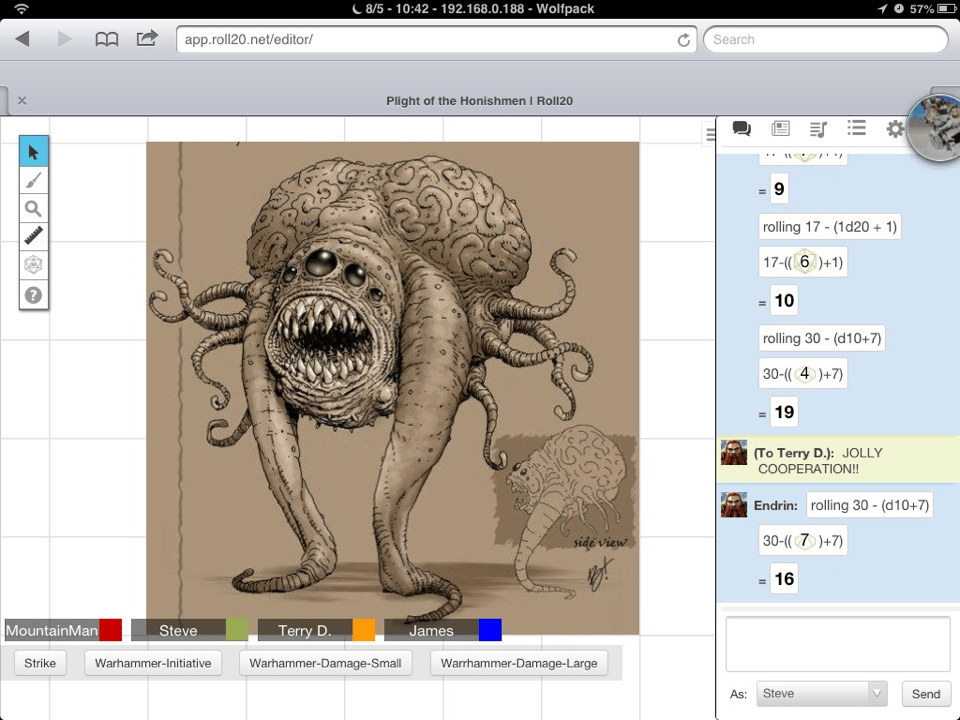Select the paintbrush drawing tool
The height and width of the screenshot is (720, 960).
pos(34,180)
